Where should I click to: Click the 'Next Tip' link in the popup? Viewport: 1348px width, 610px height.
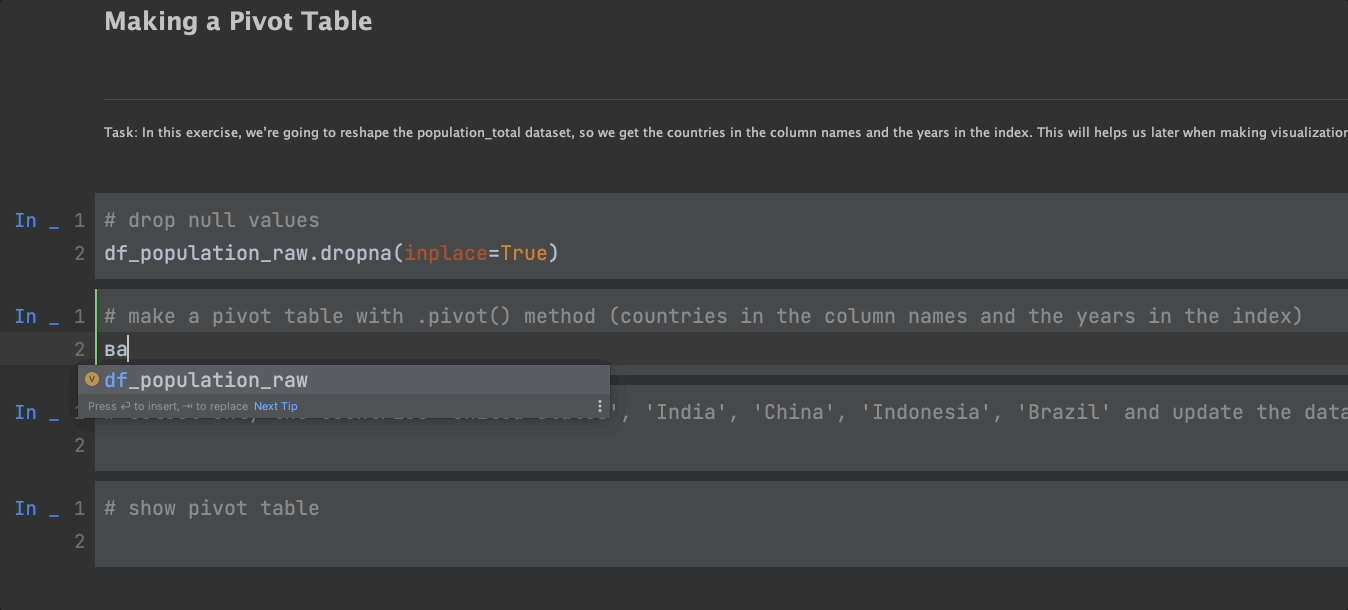(x=275, y=406)
